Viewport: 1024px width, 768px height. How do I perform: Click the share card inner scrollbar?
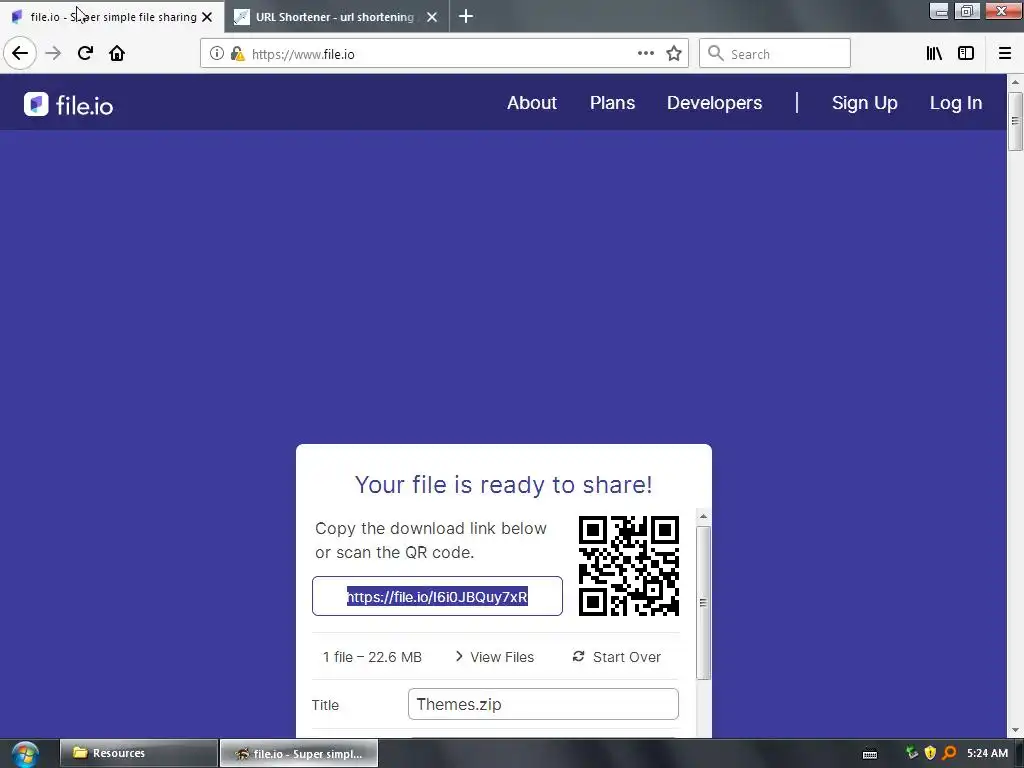click(703, 603)
